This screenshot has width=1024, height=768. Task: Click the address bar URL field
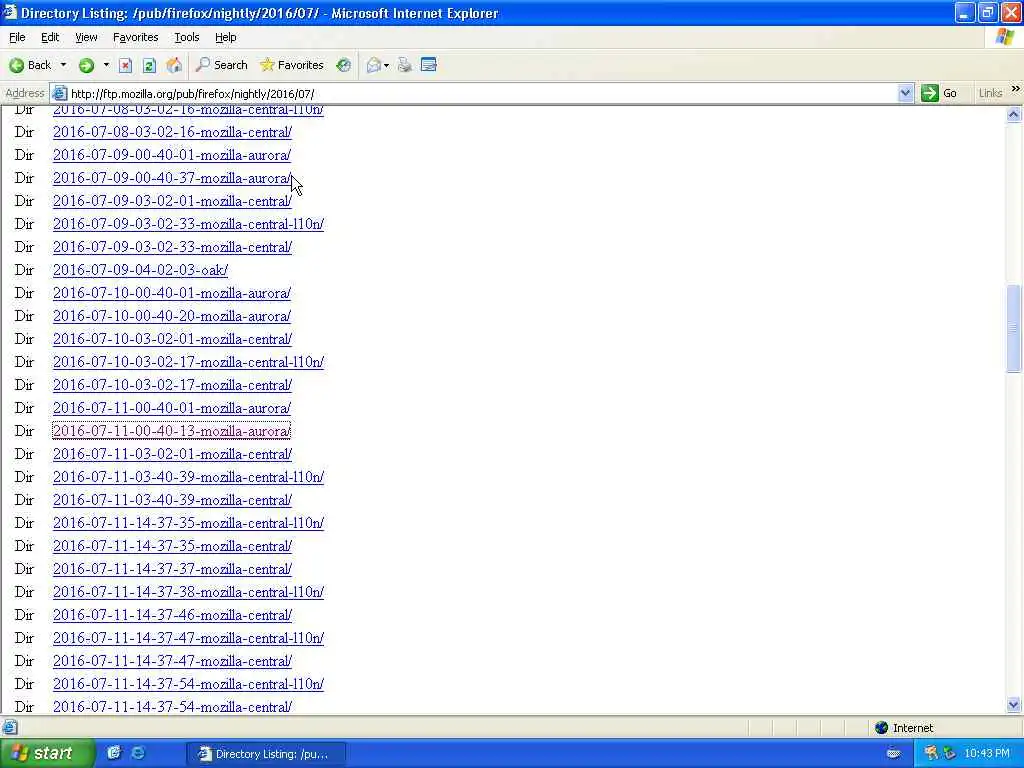pyautogui.click(x=482, y=93)
